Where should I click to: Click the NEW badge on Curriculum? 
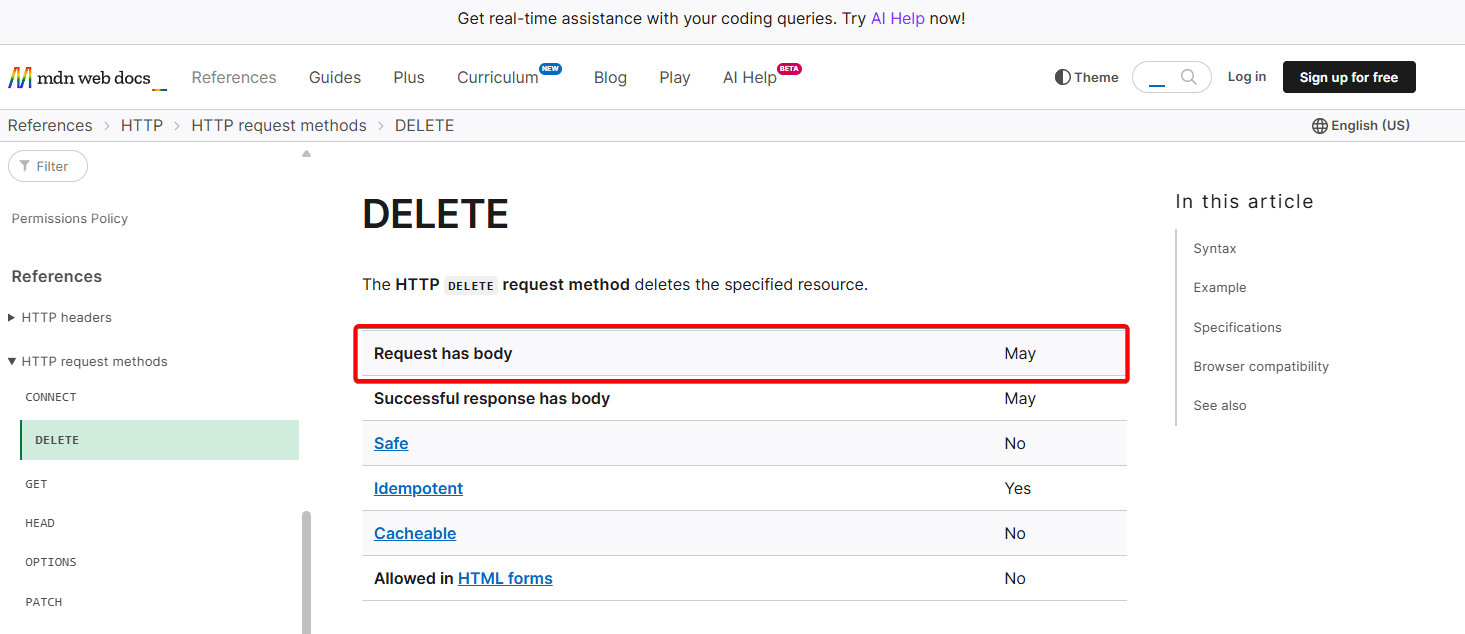[x=551, y=68]
